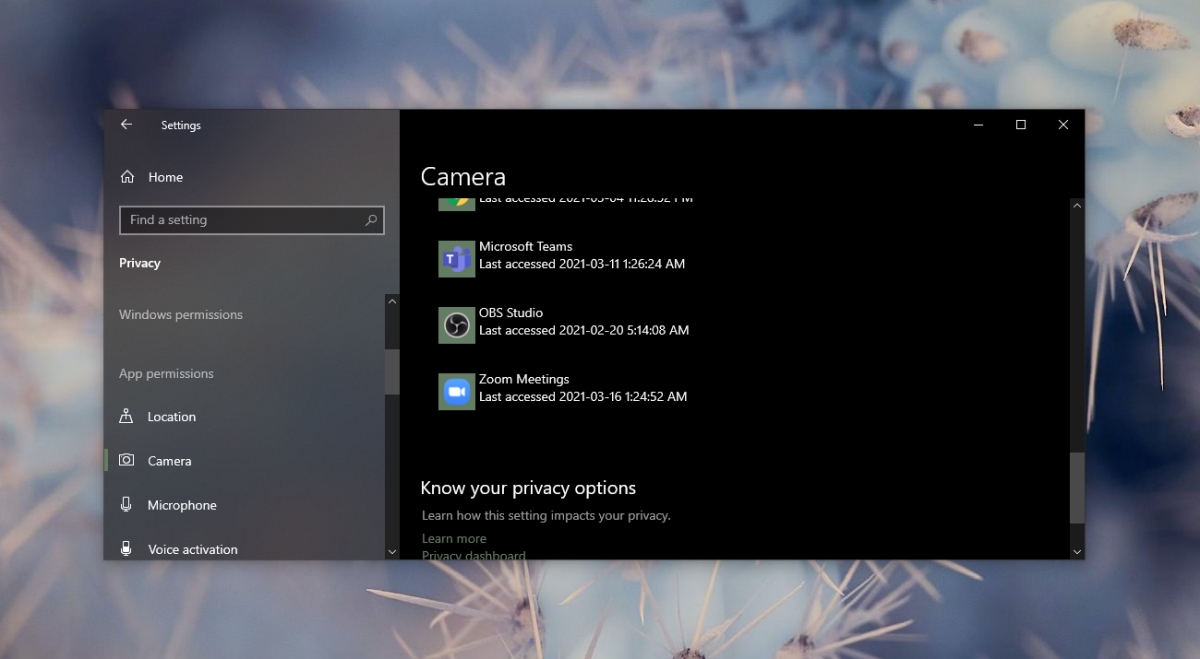The image size is (1200, 659).
Task: Click the Microsoft Teams app icon
Action: click(x=456, y=259)
